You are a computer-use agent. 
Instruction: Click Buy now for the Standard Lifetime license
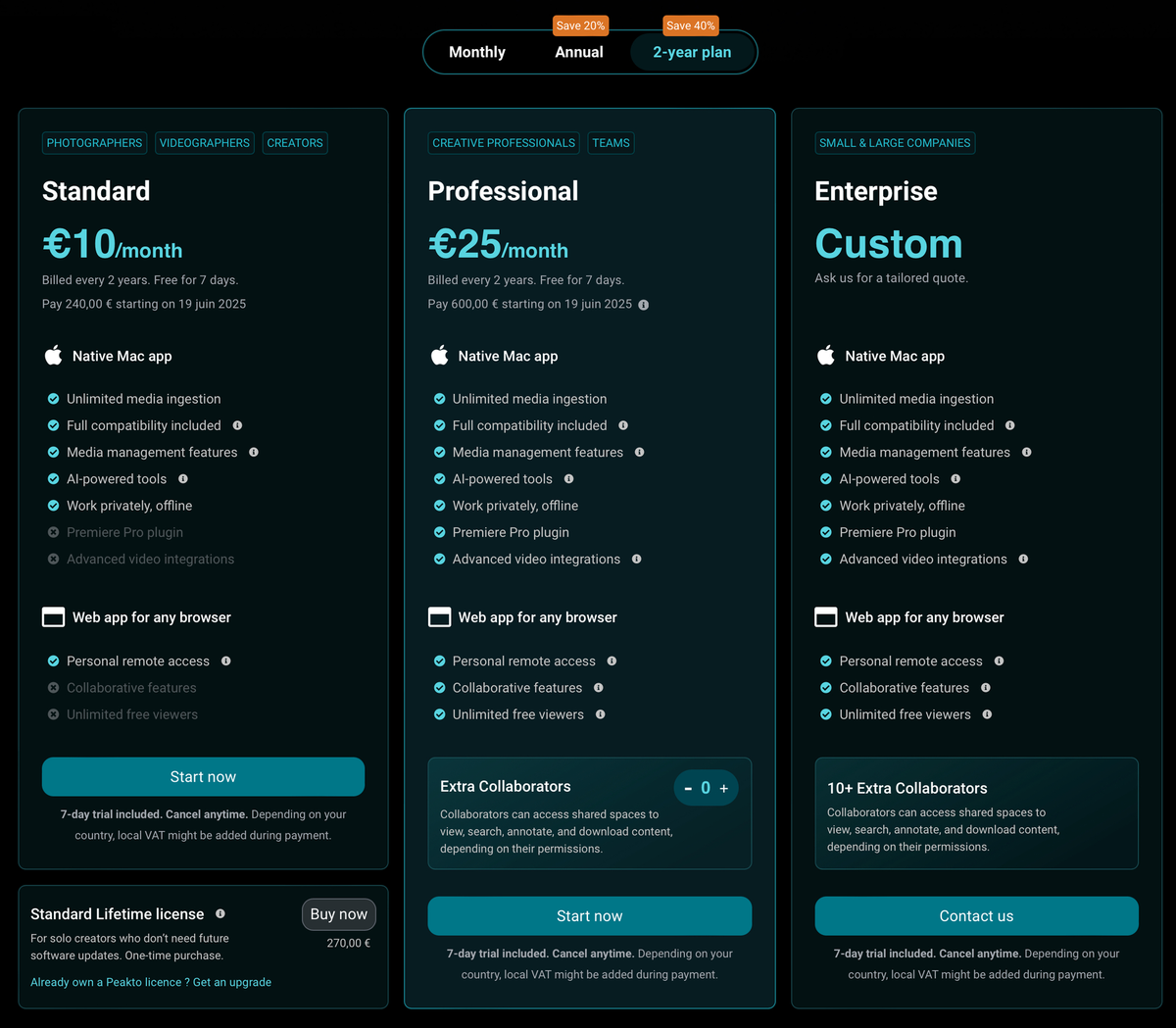[x=338, y=913]
